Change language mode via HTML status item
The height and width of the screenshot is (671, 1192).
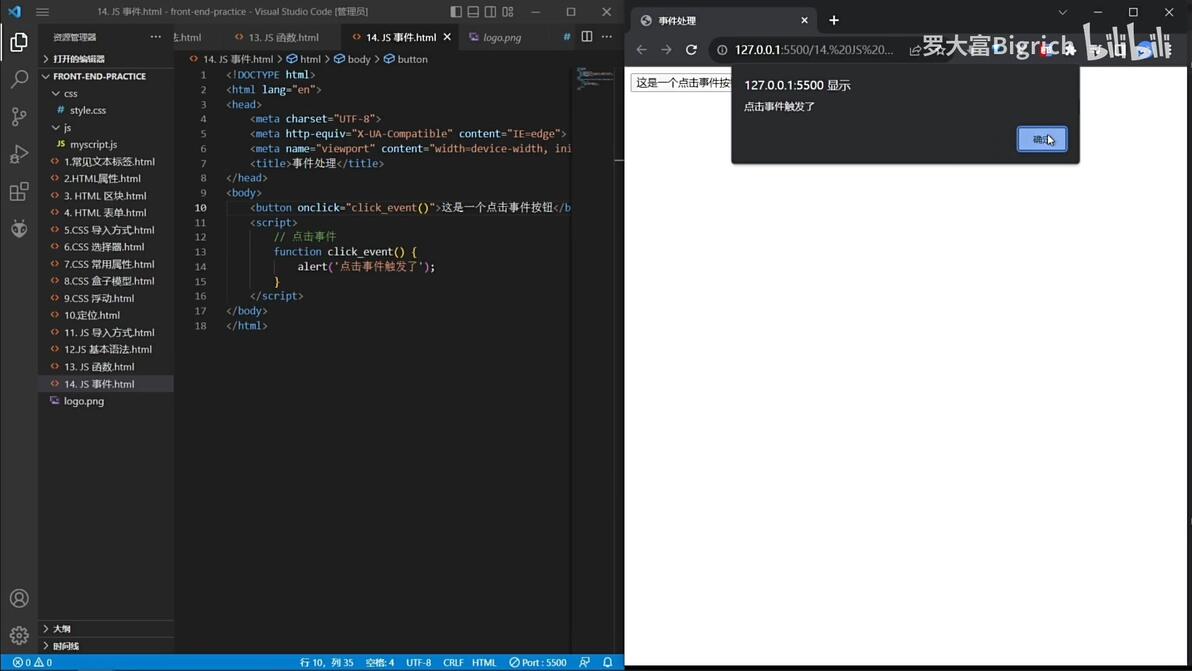pyautogui.click(x=483, y=663)
